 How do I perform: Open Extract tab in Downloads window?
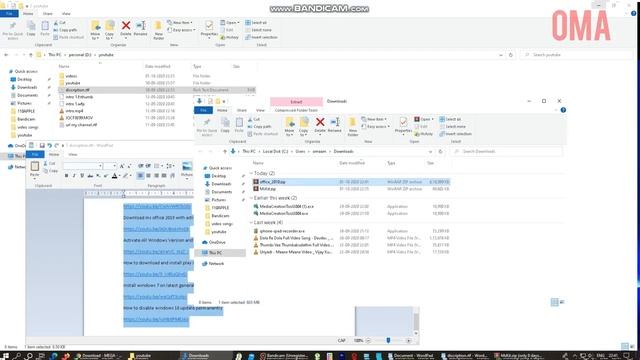[x=296, y=102]
